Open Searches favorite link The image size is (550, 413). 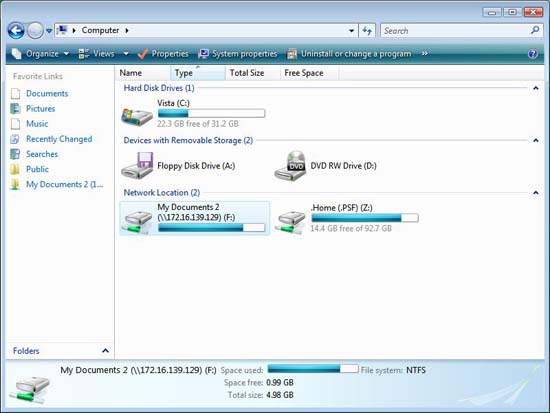tap(42, 154)
